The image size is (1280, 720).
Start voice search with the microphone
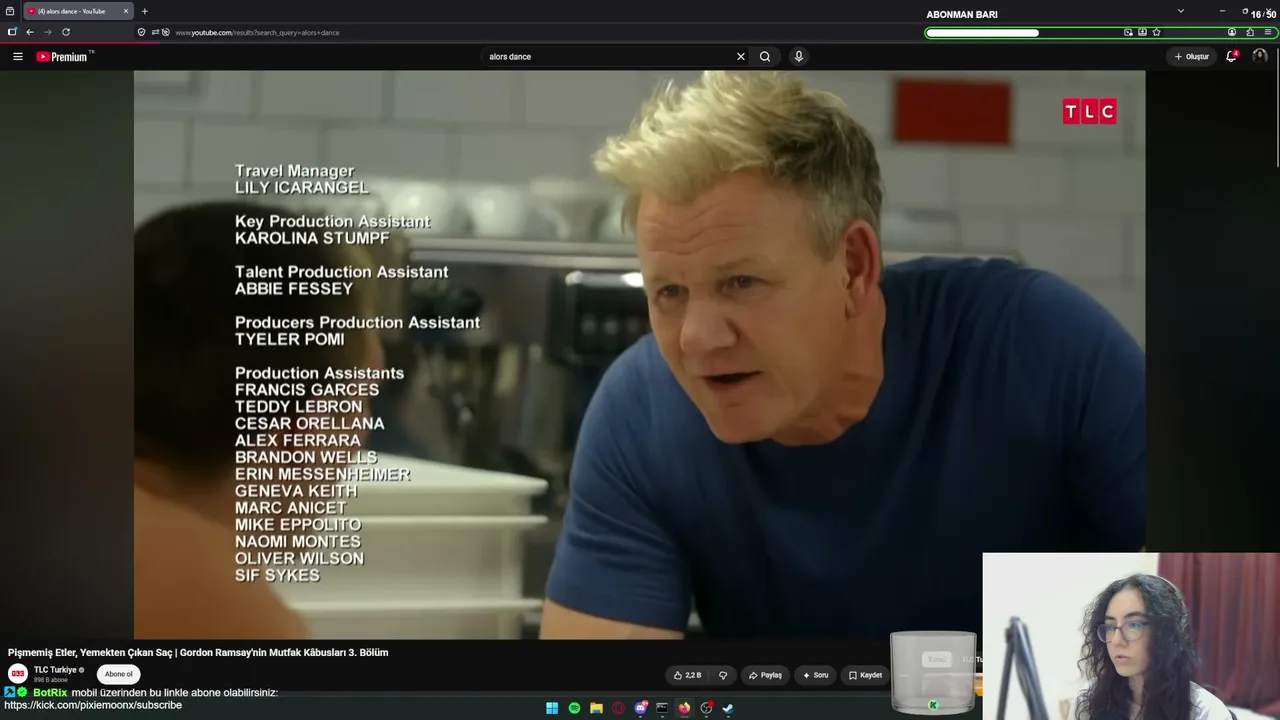798,57
